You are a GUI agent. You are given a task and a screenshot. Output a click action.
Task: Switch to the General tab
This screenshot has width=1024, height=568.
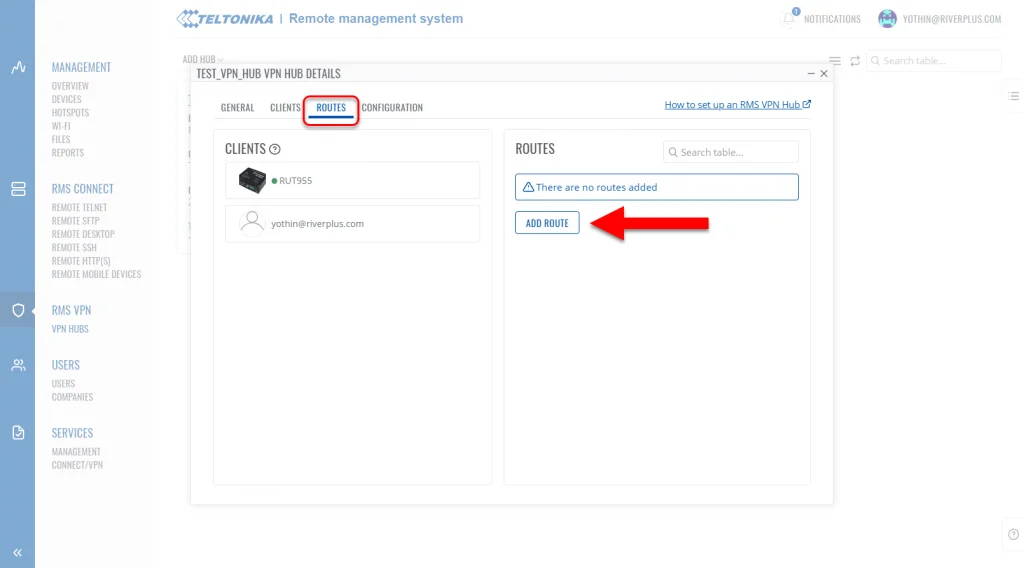point(237,108)
